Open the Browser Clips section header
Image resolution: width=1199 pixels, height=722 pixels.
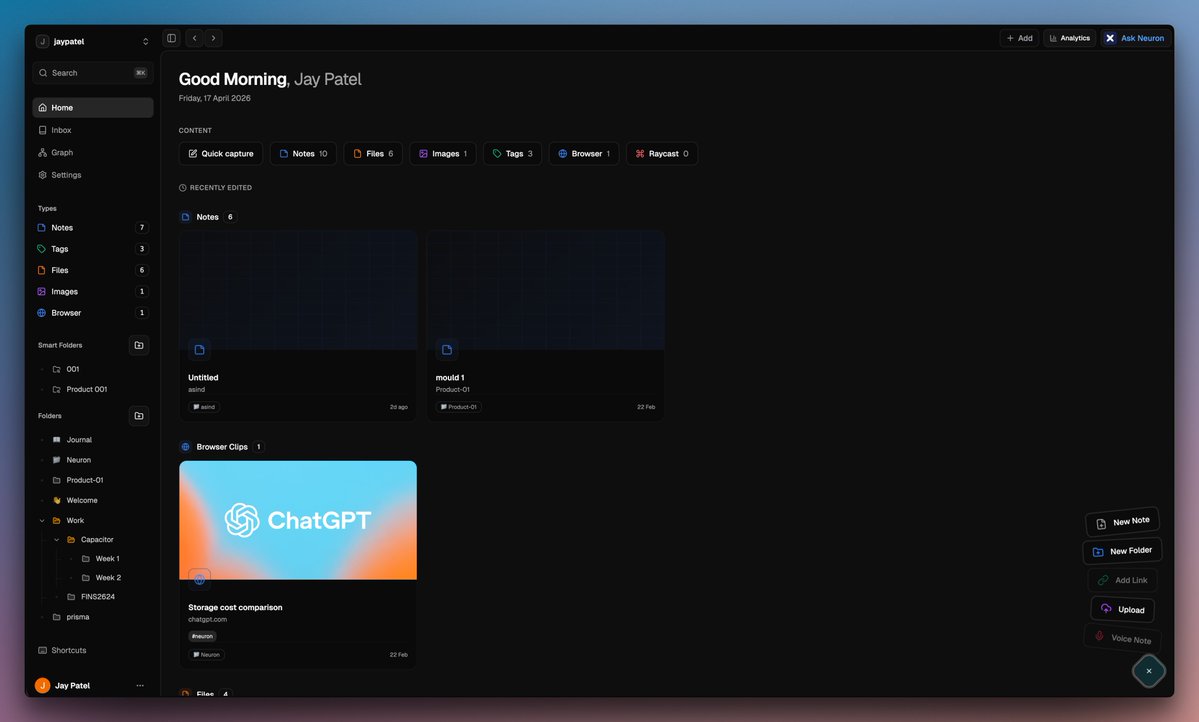pyautogui.click(x=222, y=447)
